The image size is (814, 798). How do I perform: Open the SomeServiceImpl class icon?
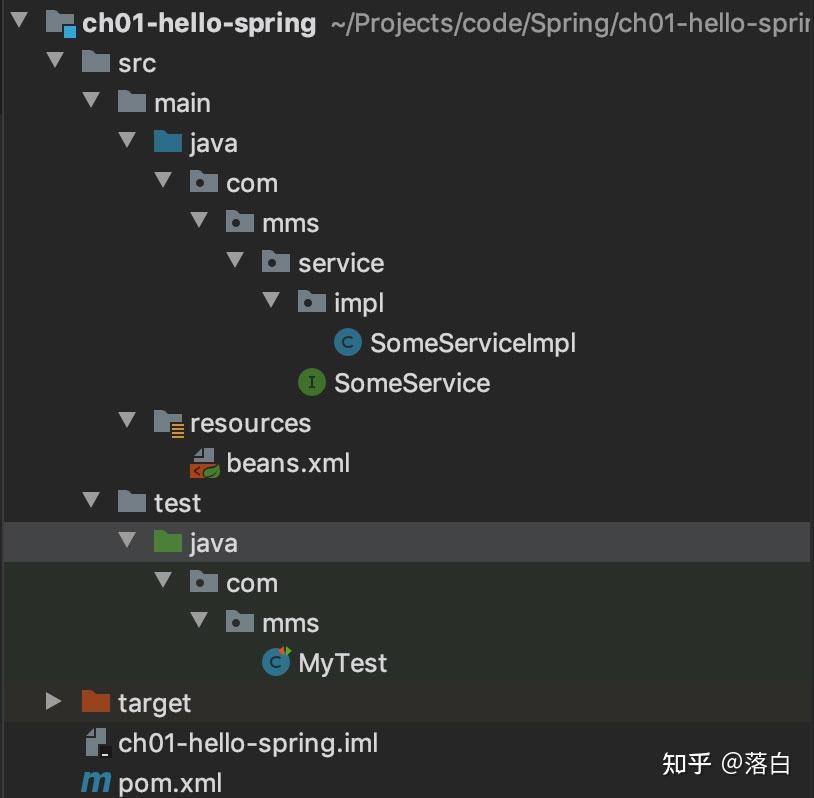coord(347,342)
